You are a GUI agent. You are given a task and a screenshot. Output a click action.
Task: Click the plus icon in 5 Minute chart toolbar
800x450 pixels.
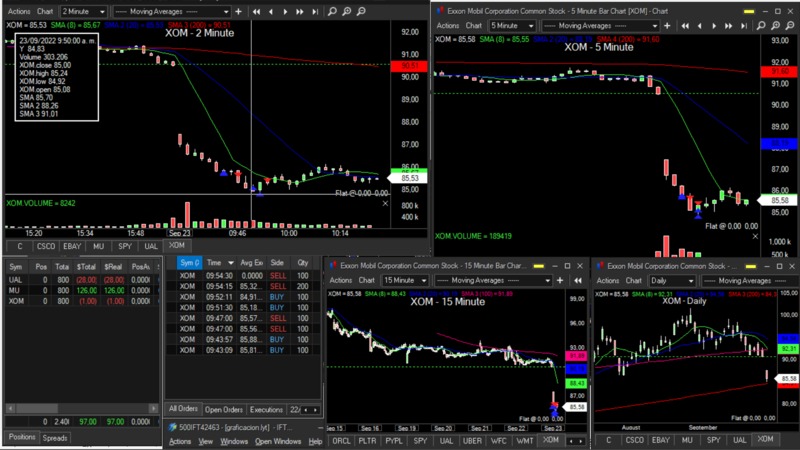[x=667, y=26]
